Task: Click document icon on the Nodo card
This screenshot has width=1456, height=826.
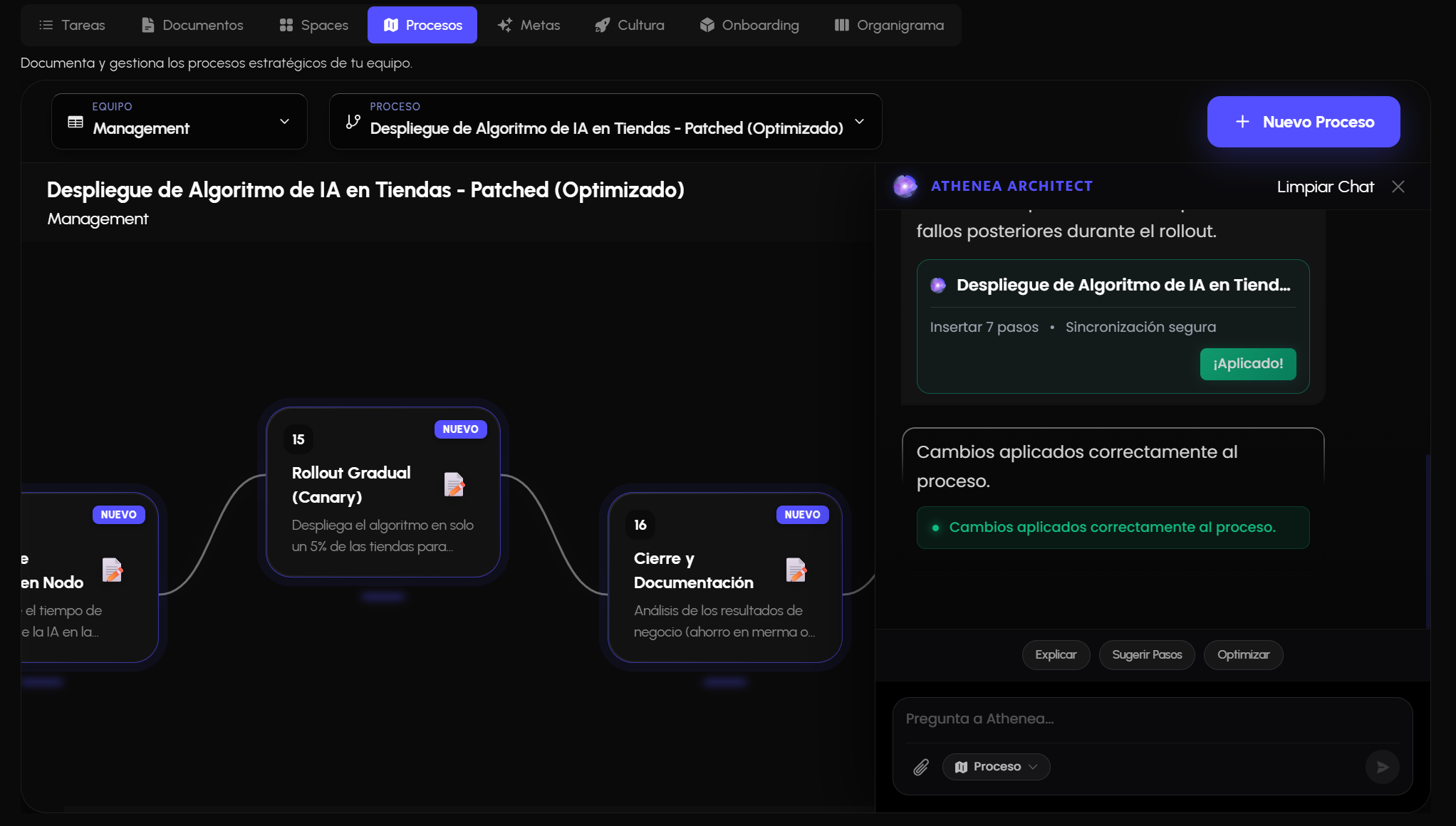Action: (112, 570)
